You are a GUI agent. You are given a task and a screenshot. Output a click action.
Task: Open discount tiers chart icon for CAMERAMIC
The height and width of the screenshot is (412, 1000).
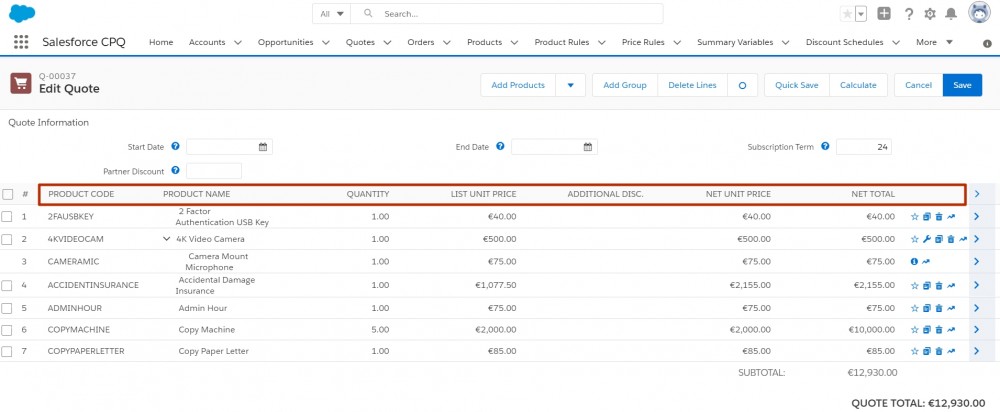point(927,261)
